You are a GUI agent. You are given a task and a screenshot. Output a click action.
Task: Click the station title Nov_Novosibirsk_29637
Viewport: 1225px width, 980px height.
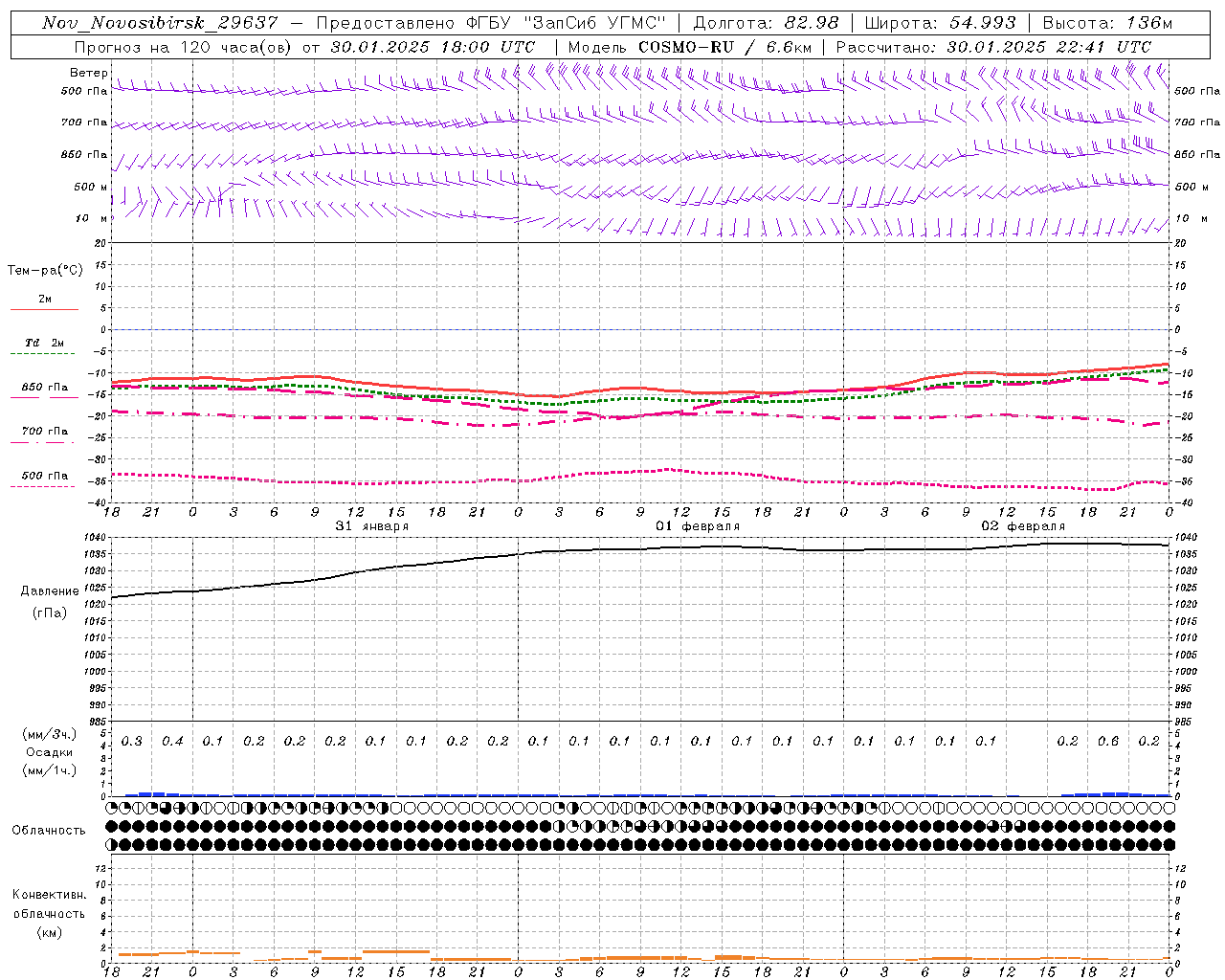pyautogui.click(x=160, y=23)
